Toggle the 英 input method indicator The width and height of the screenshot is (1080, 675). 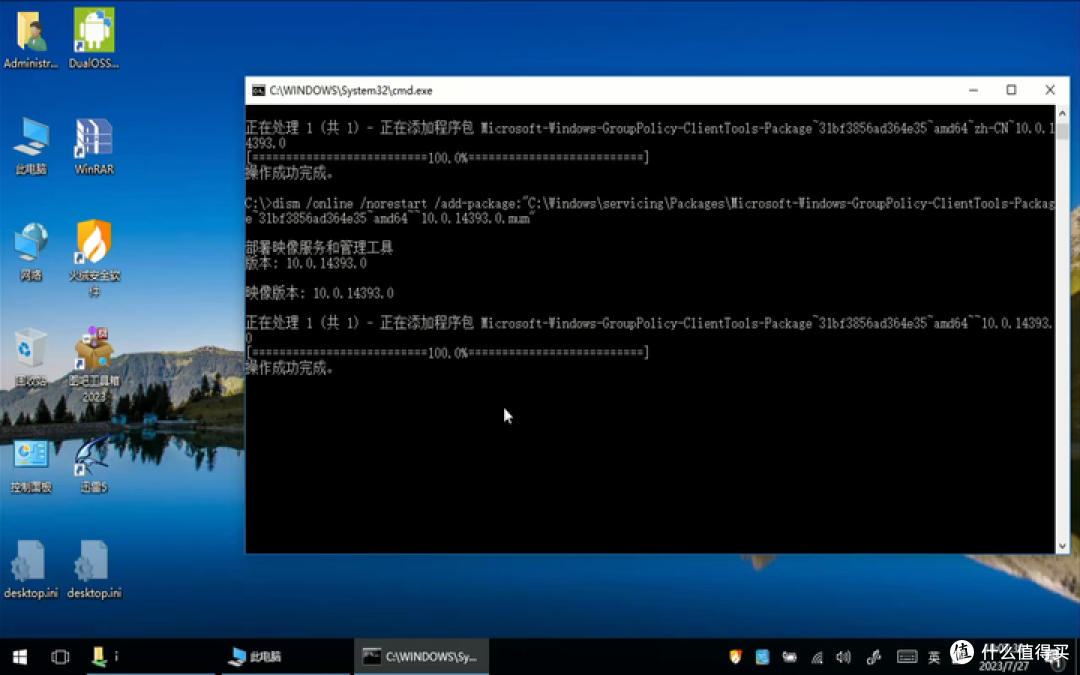pyautogui.click(x=934, y=657)
